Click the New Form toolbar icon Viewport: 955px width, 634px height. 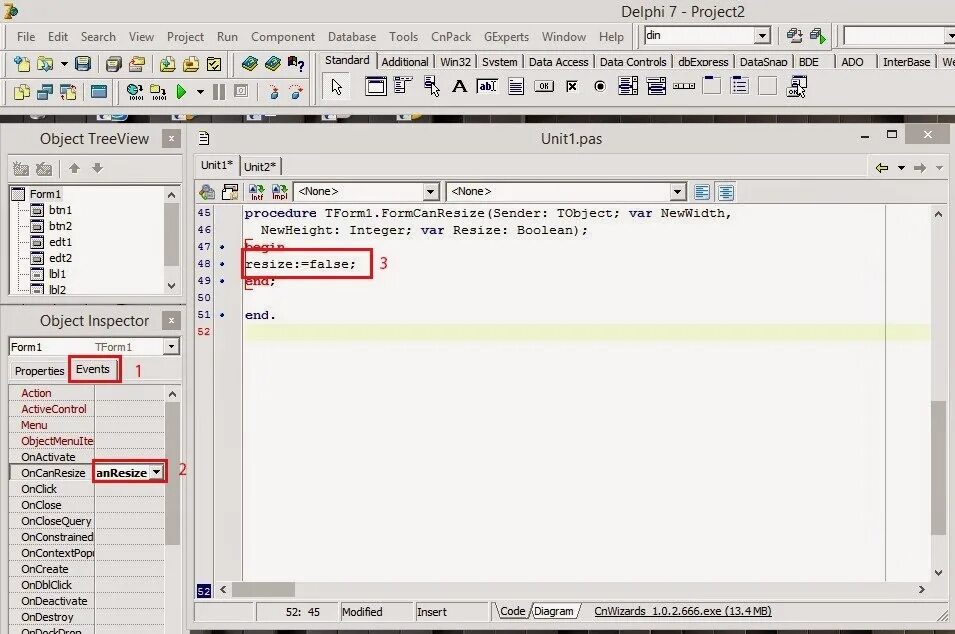[x=99, y=92]
